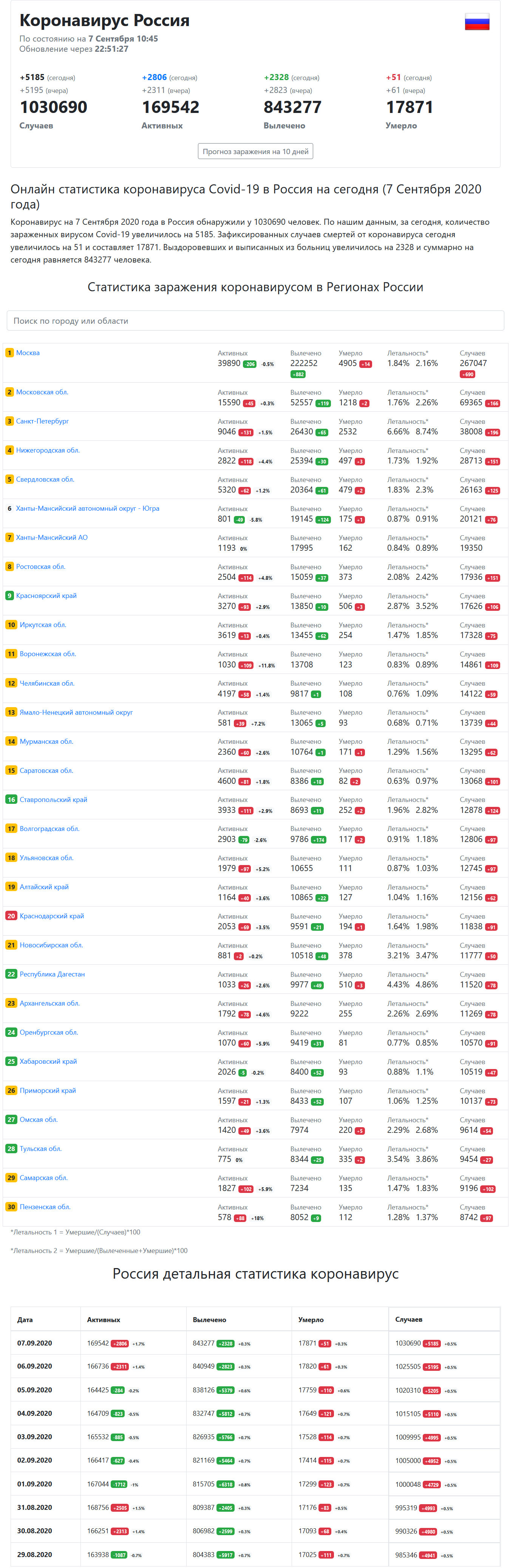Open the Челябинская обл. link
The width and height of the screenshot is (510, 1568).
coord(47,684)
